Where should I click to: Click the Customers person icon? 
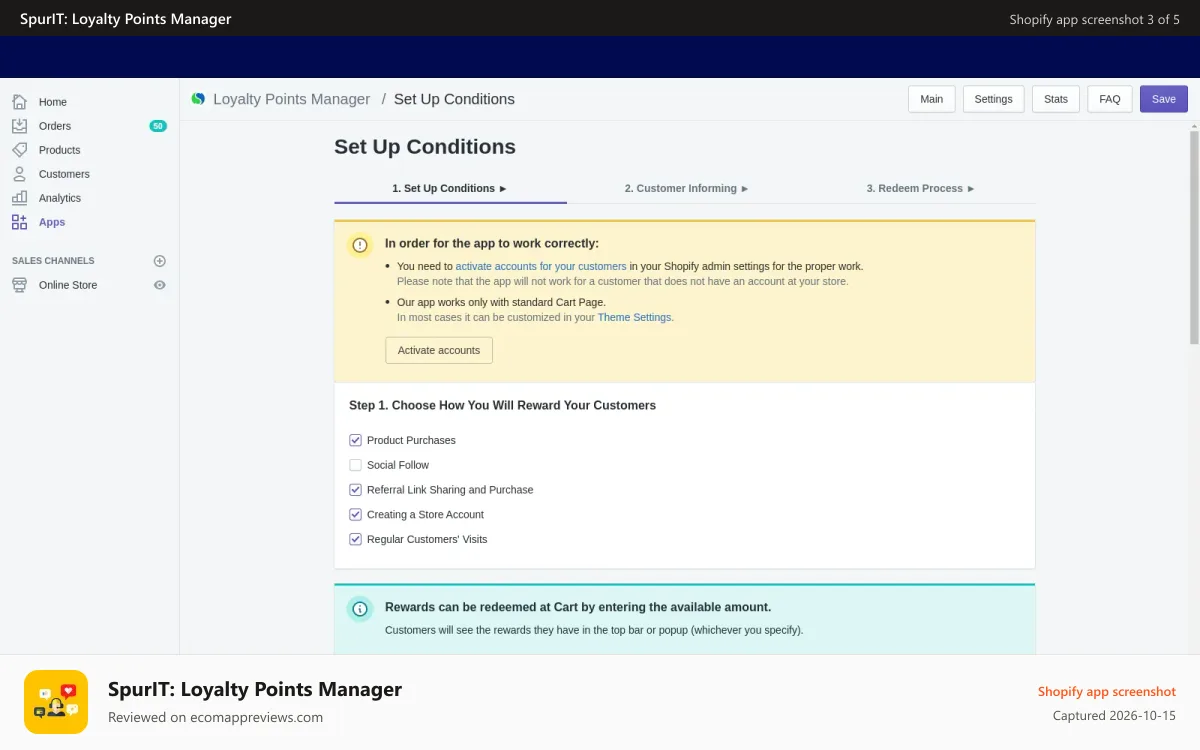[x=20, y=174]
